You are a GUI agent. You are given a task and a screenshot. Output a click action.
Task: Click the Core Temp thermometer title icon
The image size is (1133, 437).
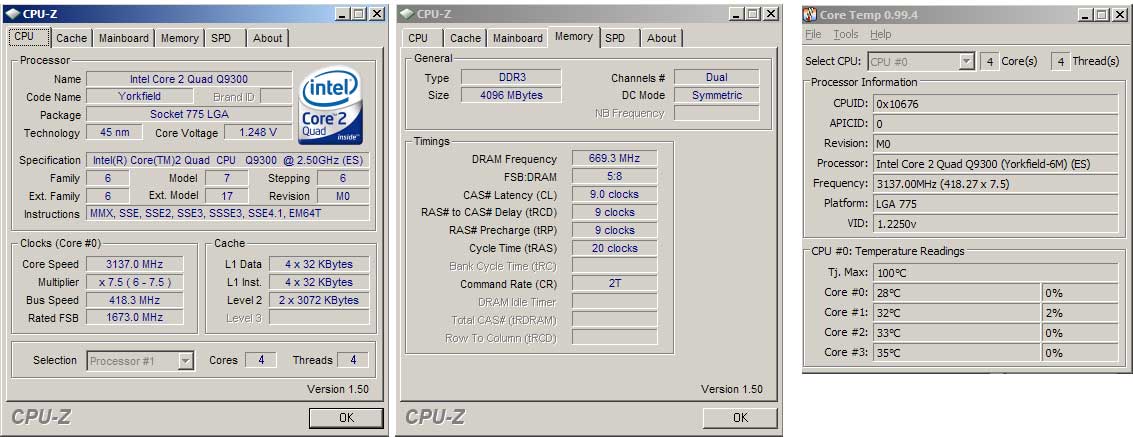click(811, 14)
